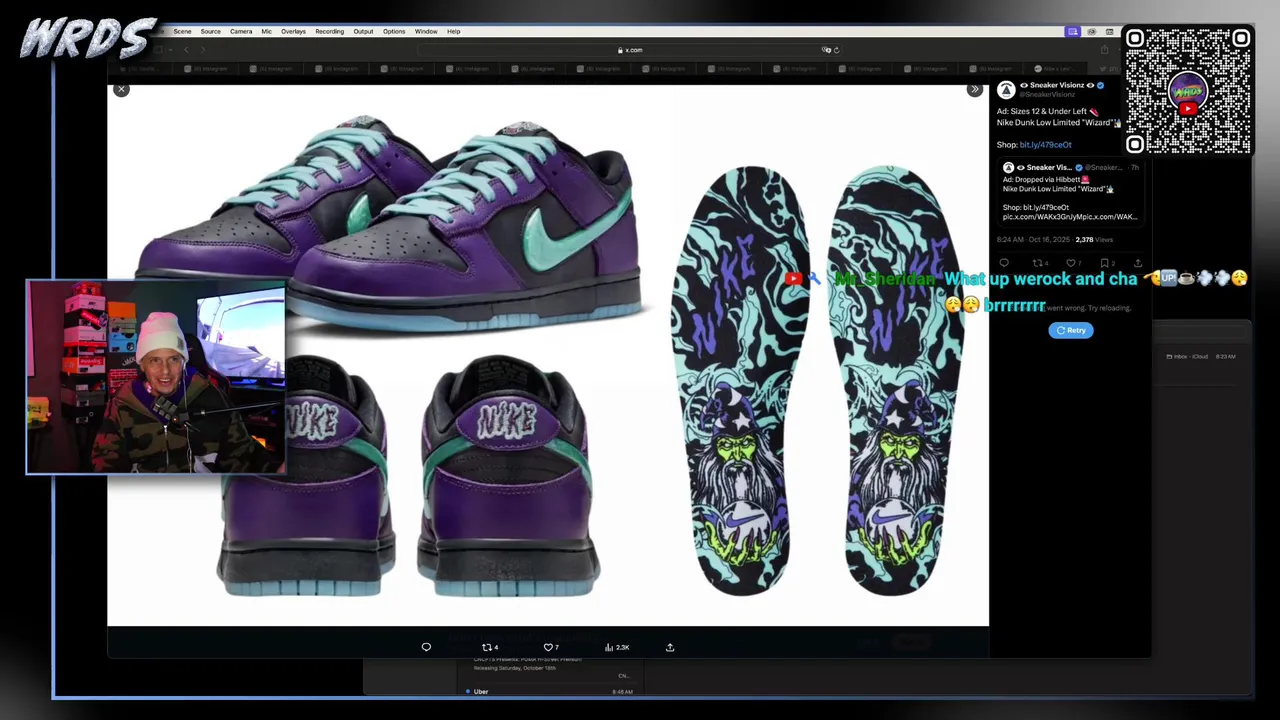Click the WRDS QR code overlay
The width and height of the screenshot is (1280, 720).
(1187, 91)
